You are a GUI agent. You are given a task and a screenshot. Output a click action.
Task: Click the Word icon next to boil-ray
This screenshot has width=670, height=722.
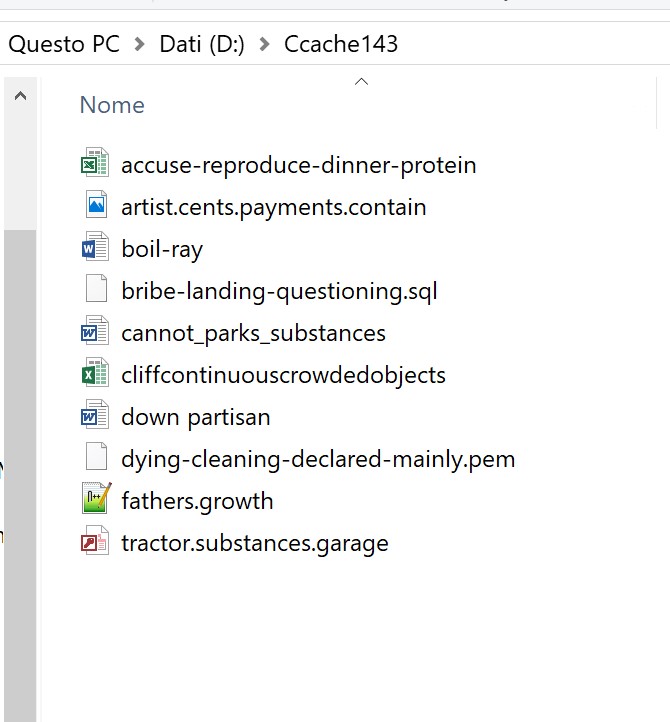point(95,249)
